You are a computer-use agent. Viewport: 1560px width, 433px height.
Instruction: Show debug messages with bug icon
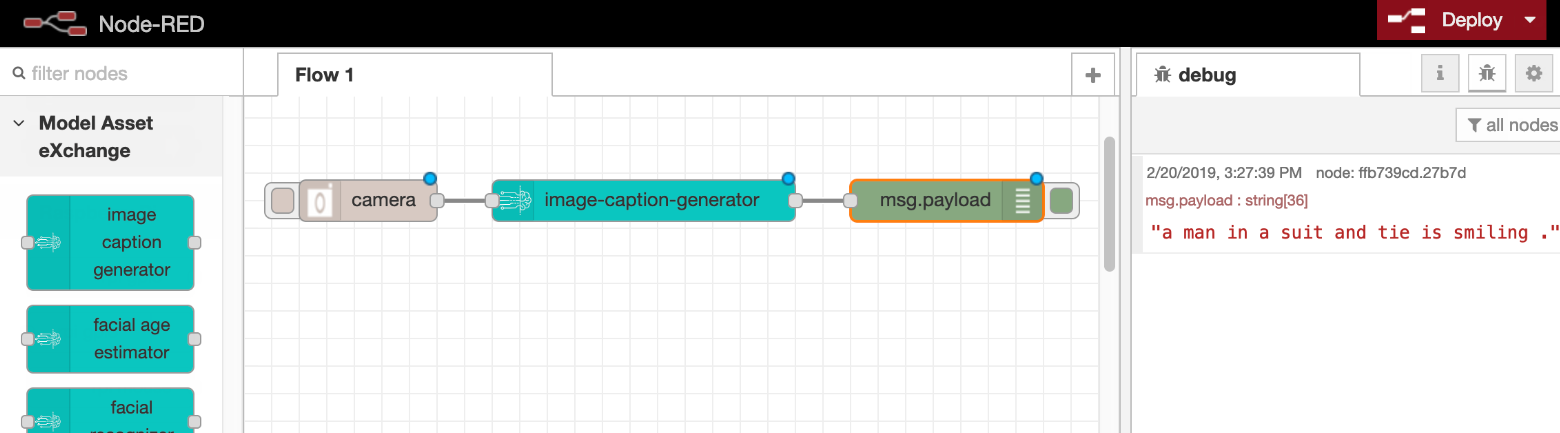(x=1487, y=73)
